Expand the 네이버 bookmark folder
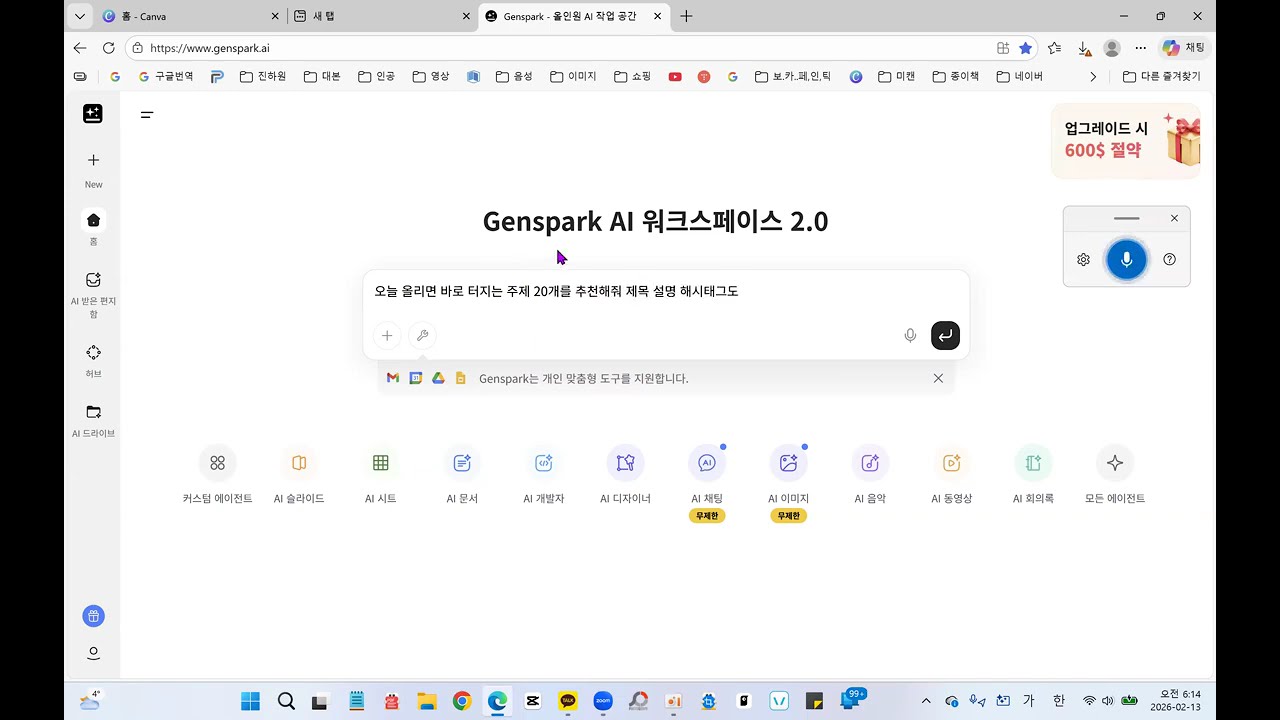This screenshot has height=720, width=1280. coord(1020,76)
